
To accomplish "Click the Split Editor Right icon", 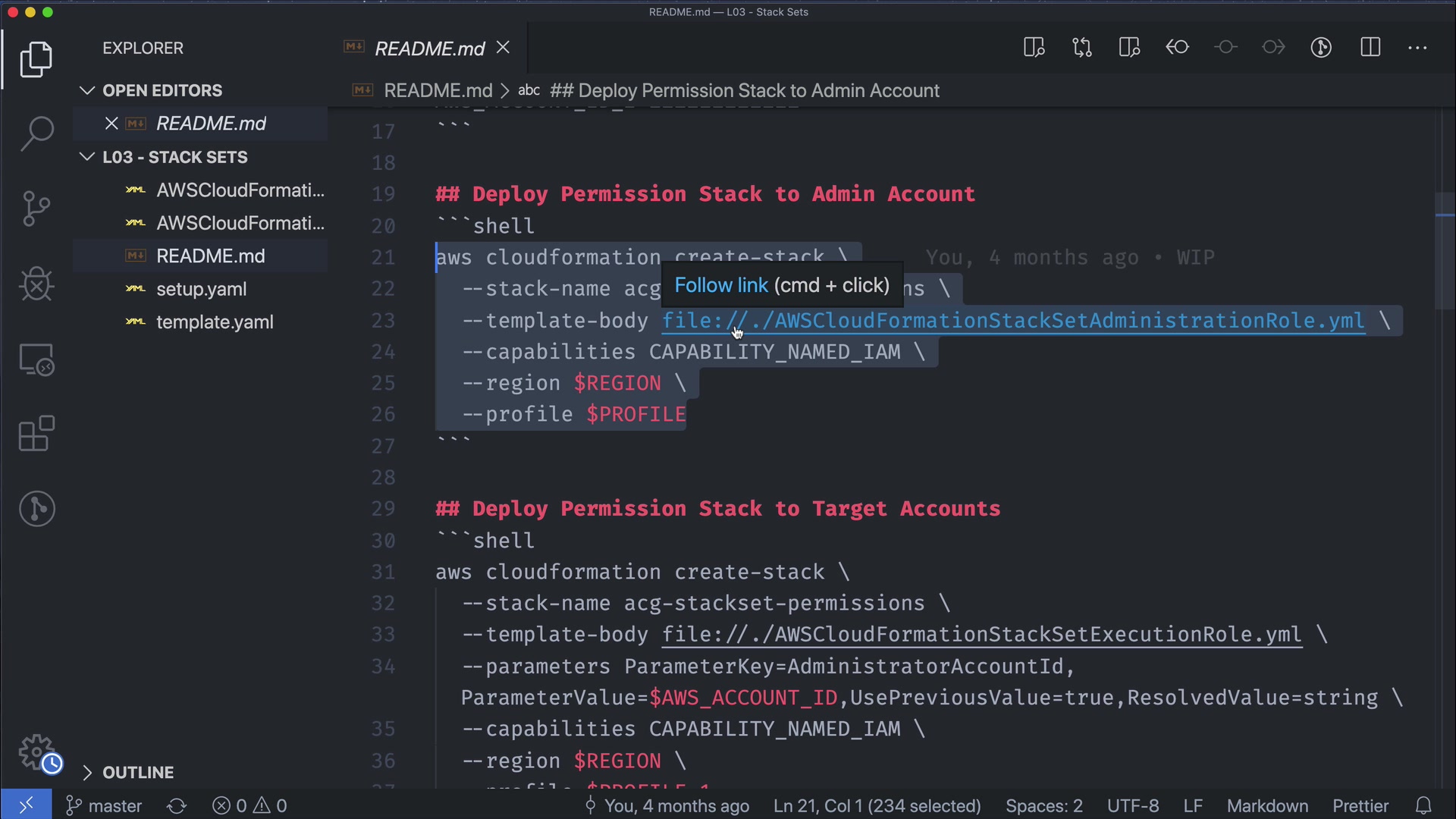I will 1370,48.
